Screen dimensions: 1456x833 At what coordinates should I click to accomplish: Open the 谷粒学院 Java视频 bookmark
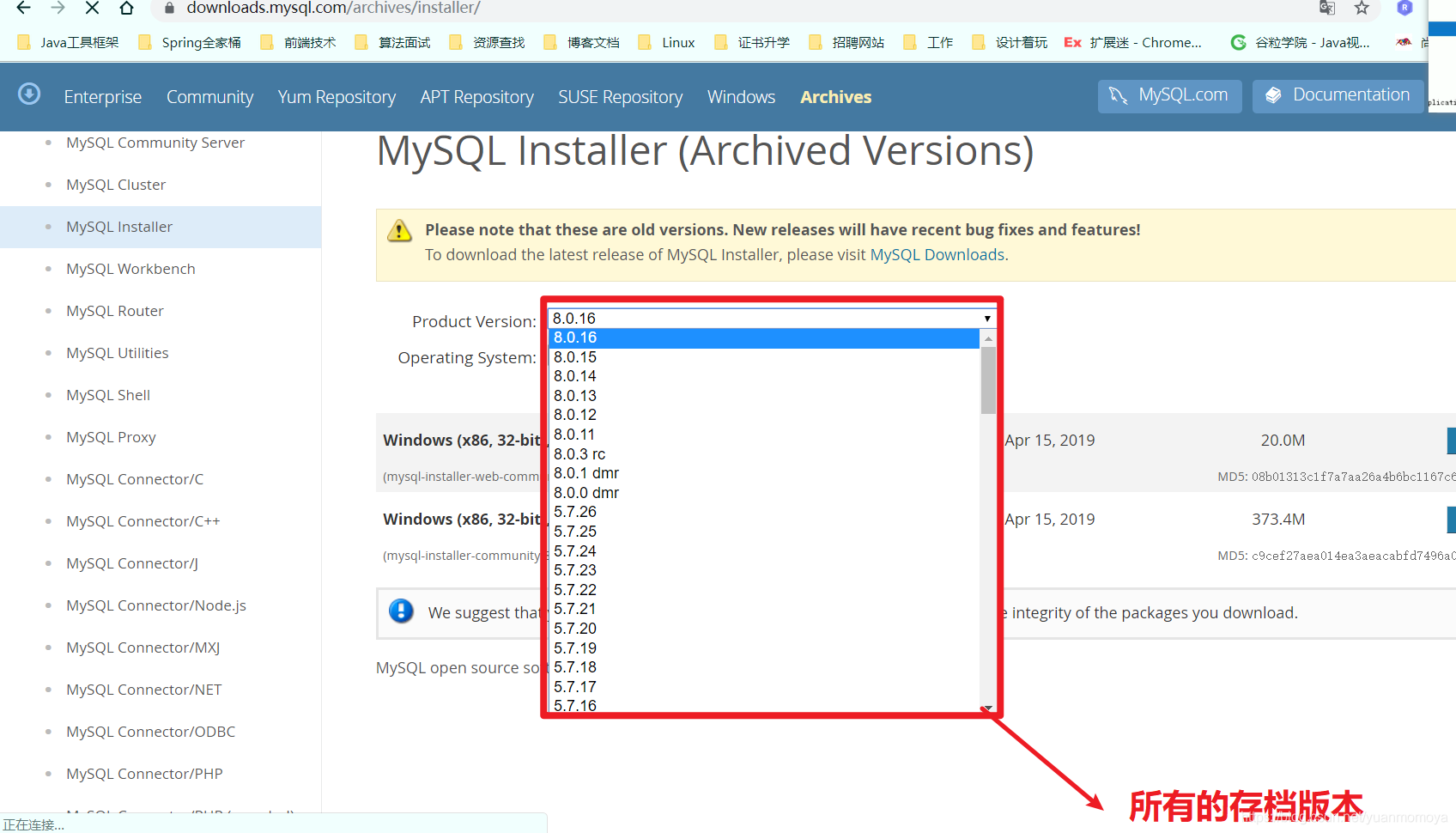pyautogui.click(x=1300, y=42)
